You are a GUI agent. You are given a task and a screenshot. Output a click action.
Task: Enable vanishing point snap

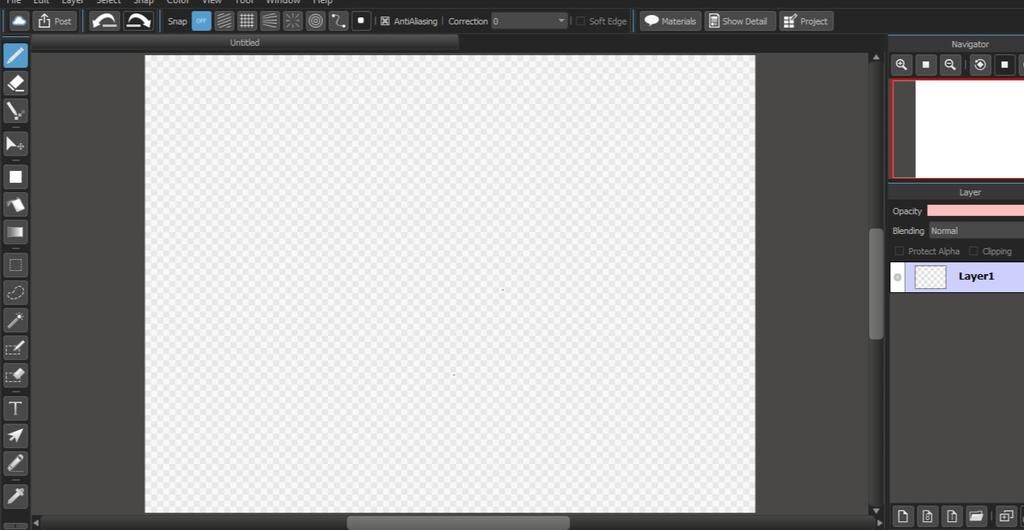coord(270,21)
